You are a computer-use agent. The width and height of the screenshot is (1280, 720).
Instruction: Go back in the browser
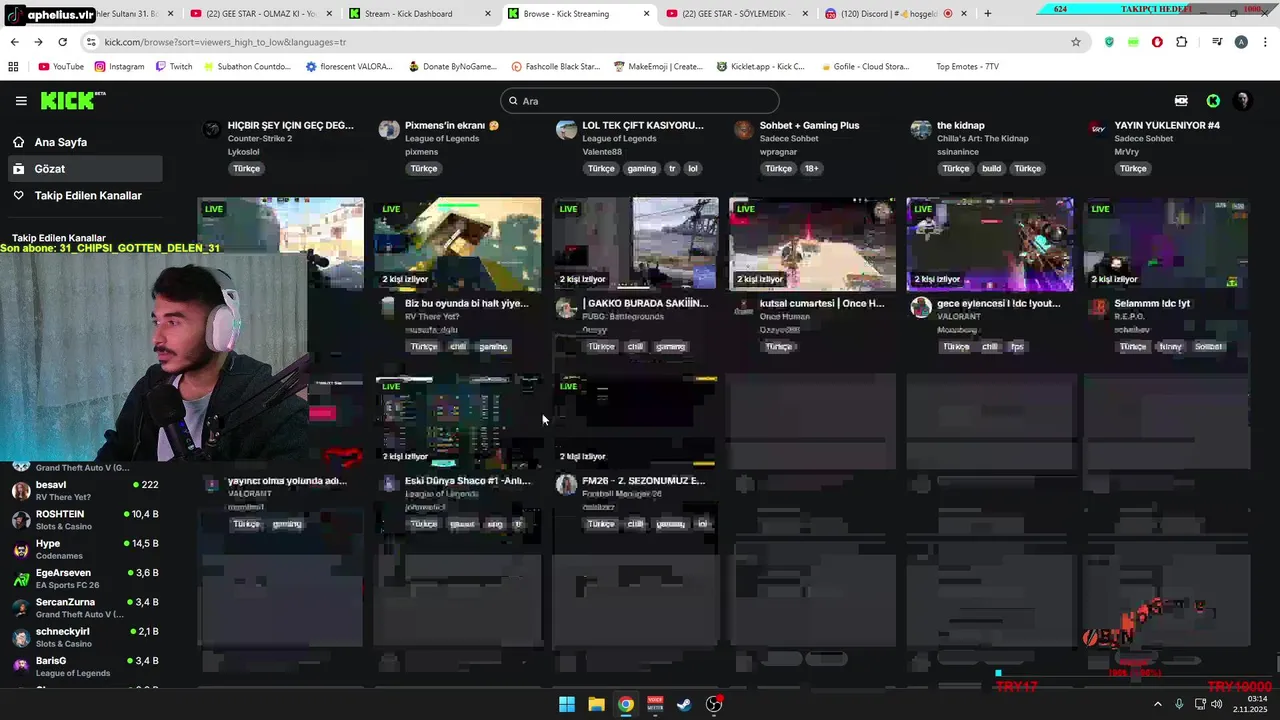(x=14, y=42)
